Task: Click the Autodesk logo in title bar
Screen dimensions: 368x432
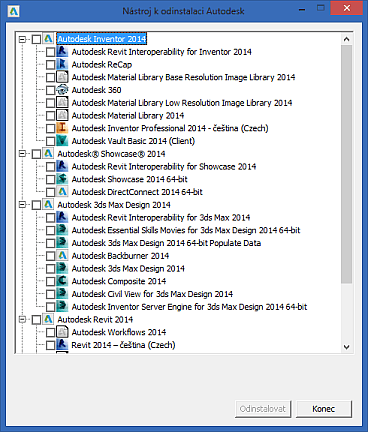Action: [x=13, y=11]
